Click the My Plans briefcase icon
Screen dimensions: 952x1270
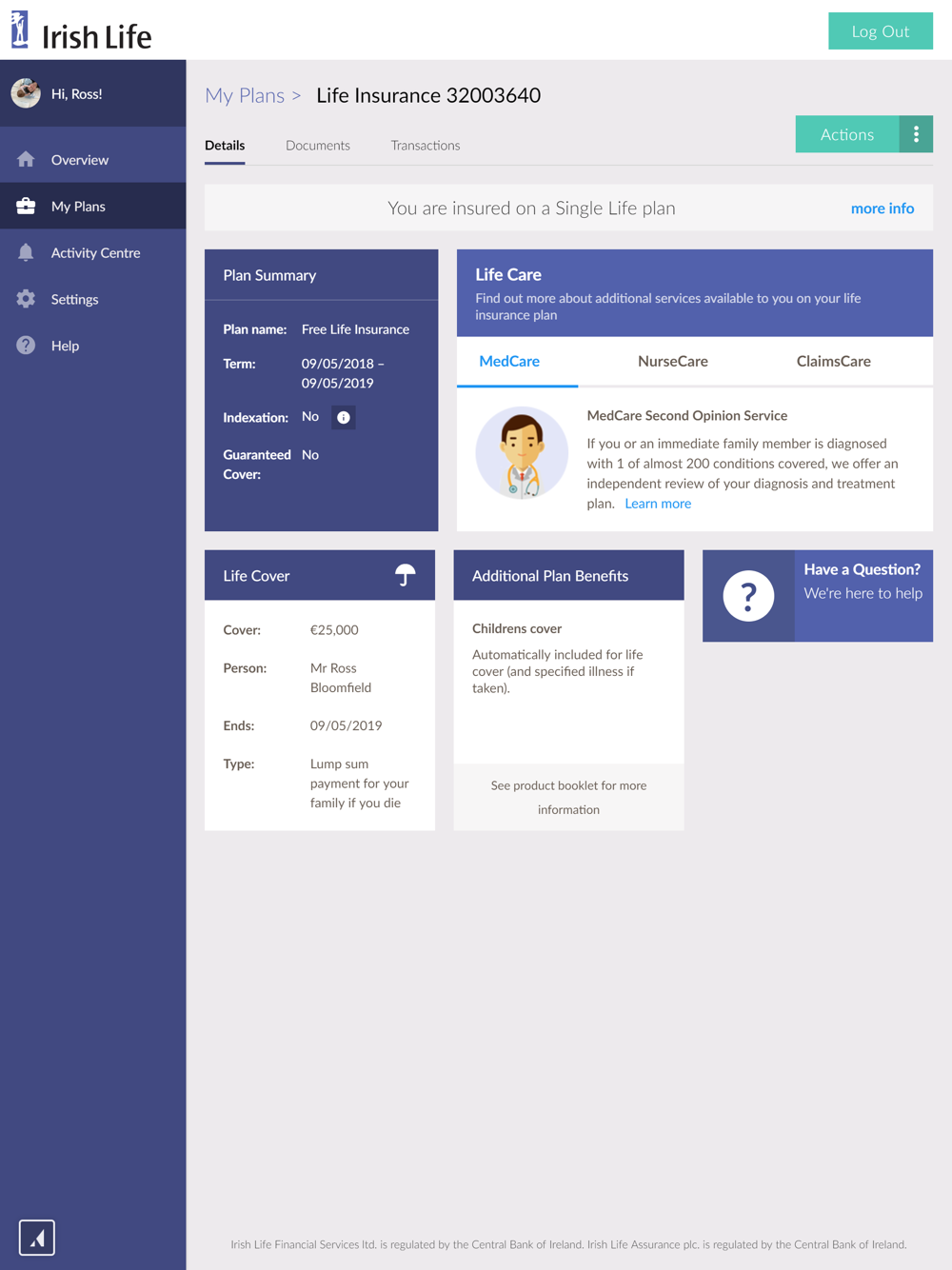click(26, 206)
